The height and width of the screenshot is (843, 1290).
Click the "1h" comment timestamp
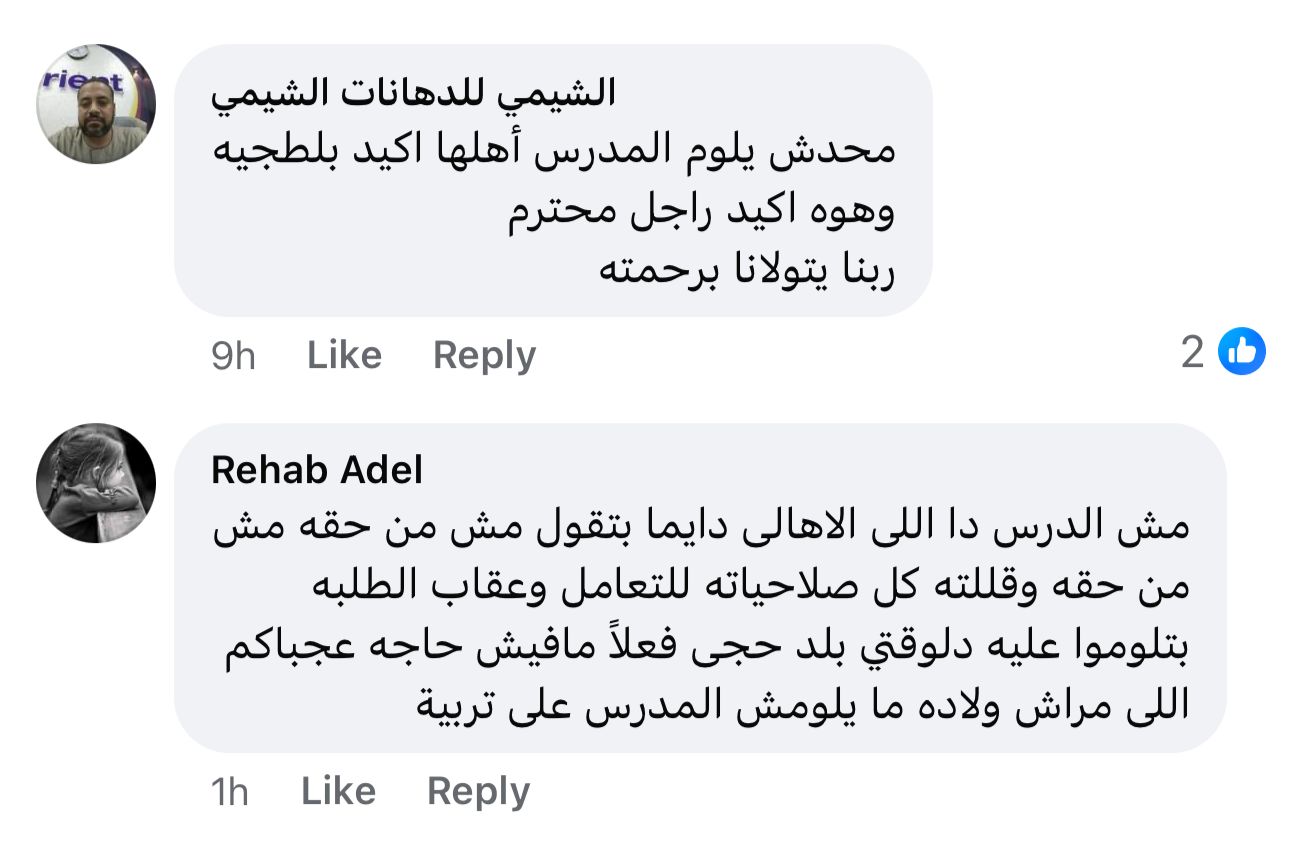click(230, 792)
